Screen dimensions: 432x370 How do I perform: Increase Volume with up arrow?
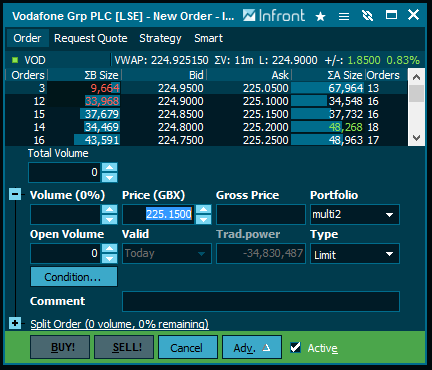[x=110, y=209]
